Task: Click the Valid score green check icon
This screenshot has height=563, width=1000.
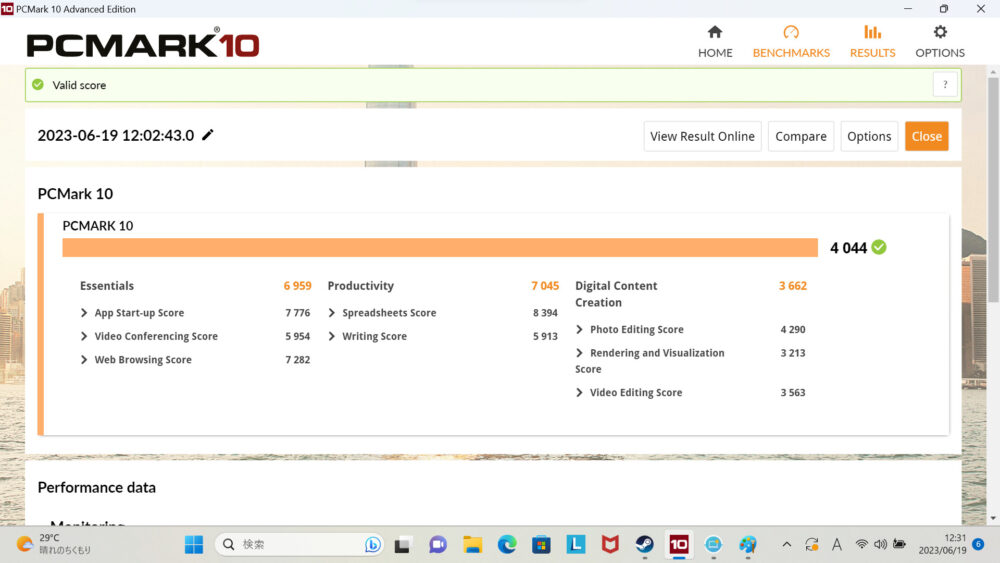Action: 38,85
